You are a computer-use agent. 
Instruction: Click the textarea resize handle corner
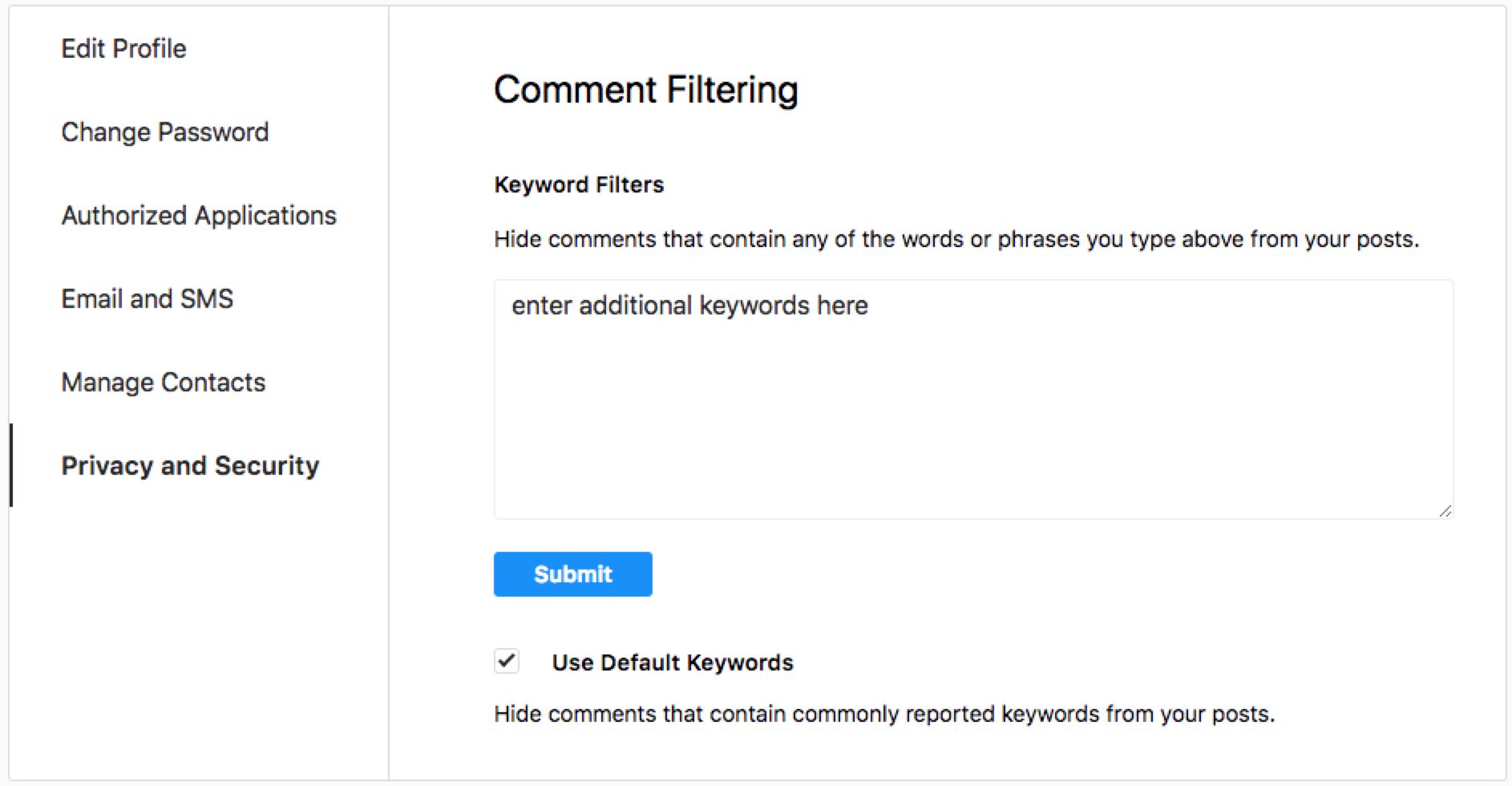pos(1445,511)
